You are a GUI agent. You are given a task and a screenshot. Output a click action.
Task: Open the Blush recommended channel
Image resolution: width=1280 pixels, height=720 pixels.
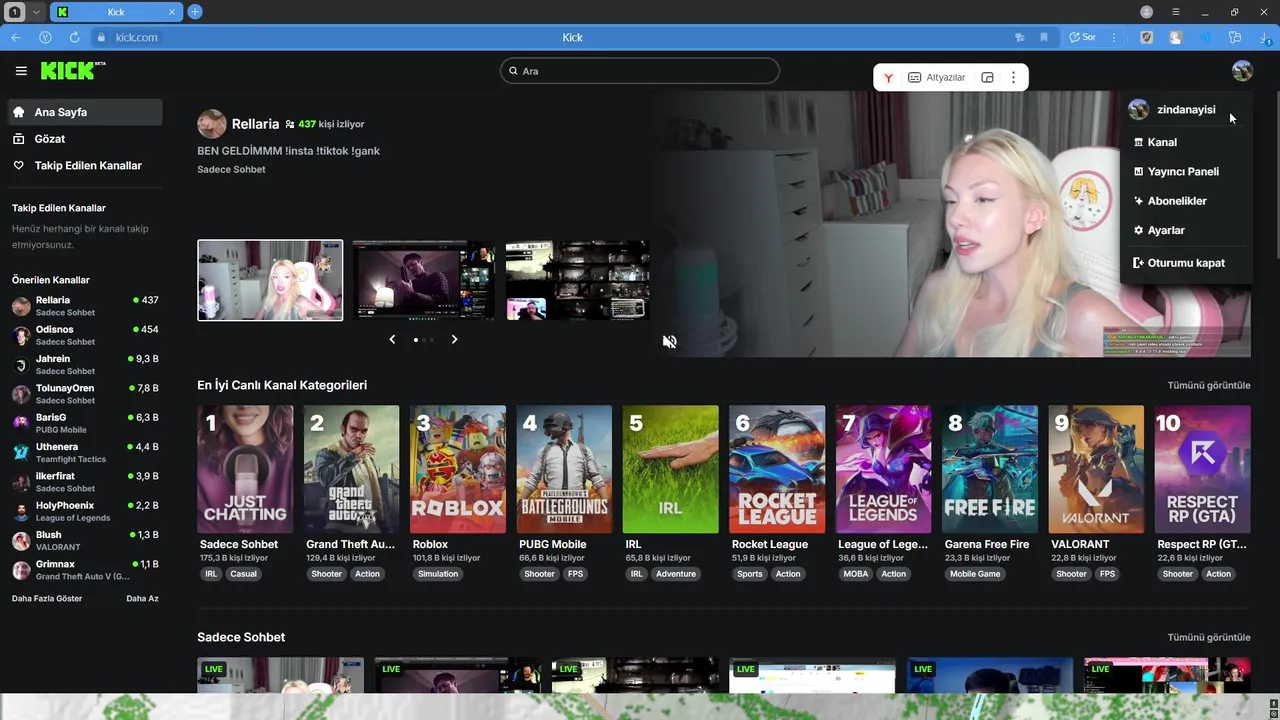tap(84, 540)
